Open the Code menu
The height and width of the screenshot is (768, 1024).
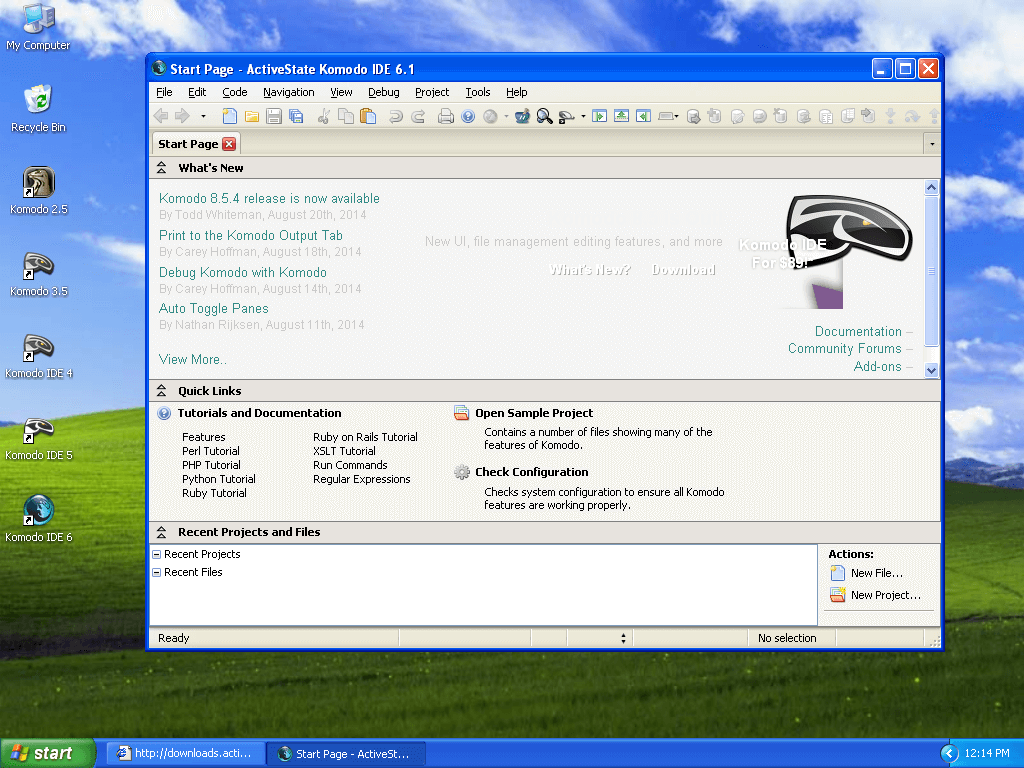point(234,92)
